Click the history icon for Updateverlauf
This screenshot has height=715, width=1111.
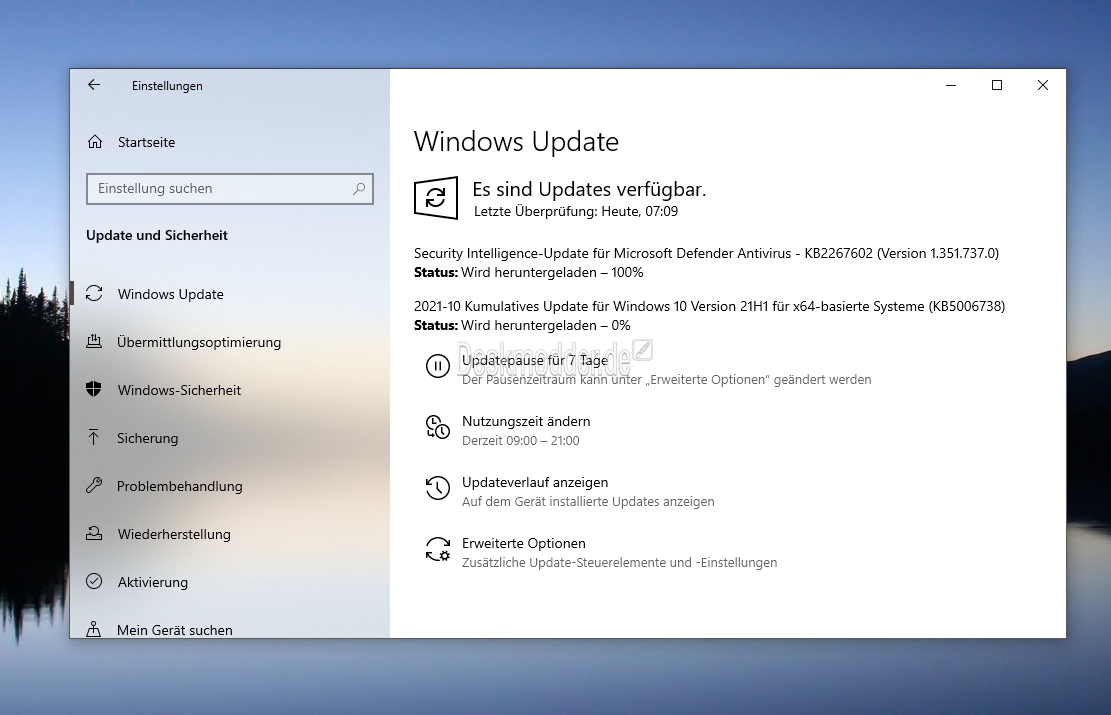(x=438, y=488)
